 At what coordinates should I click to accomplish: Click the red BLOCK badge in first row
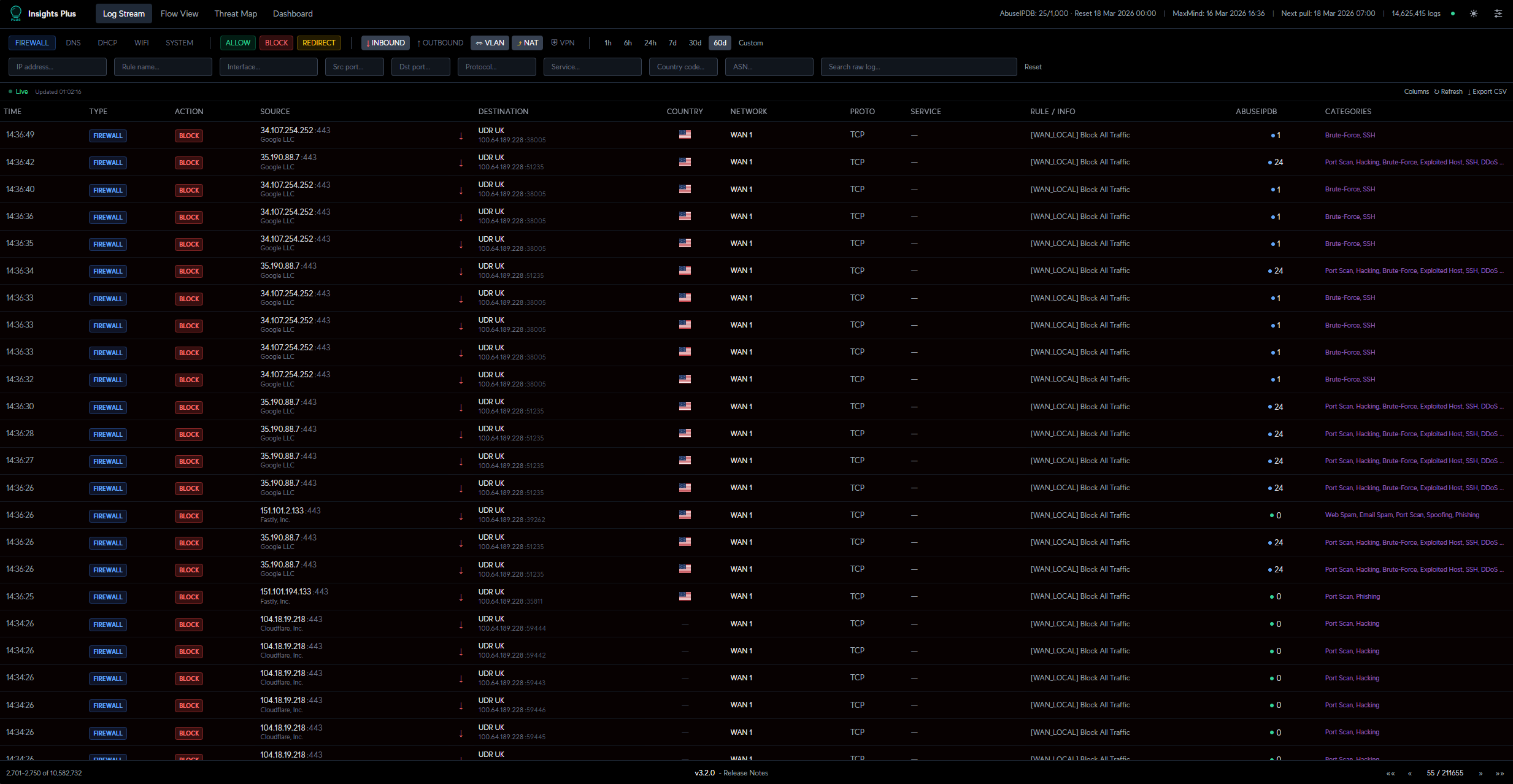pos(189,136)
